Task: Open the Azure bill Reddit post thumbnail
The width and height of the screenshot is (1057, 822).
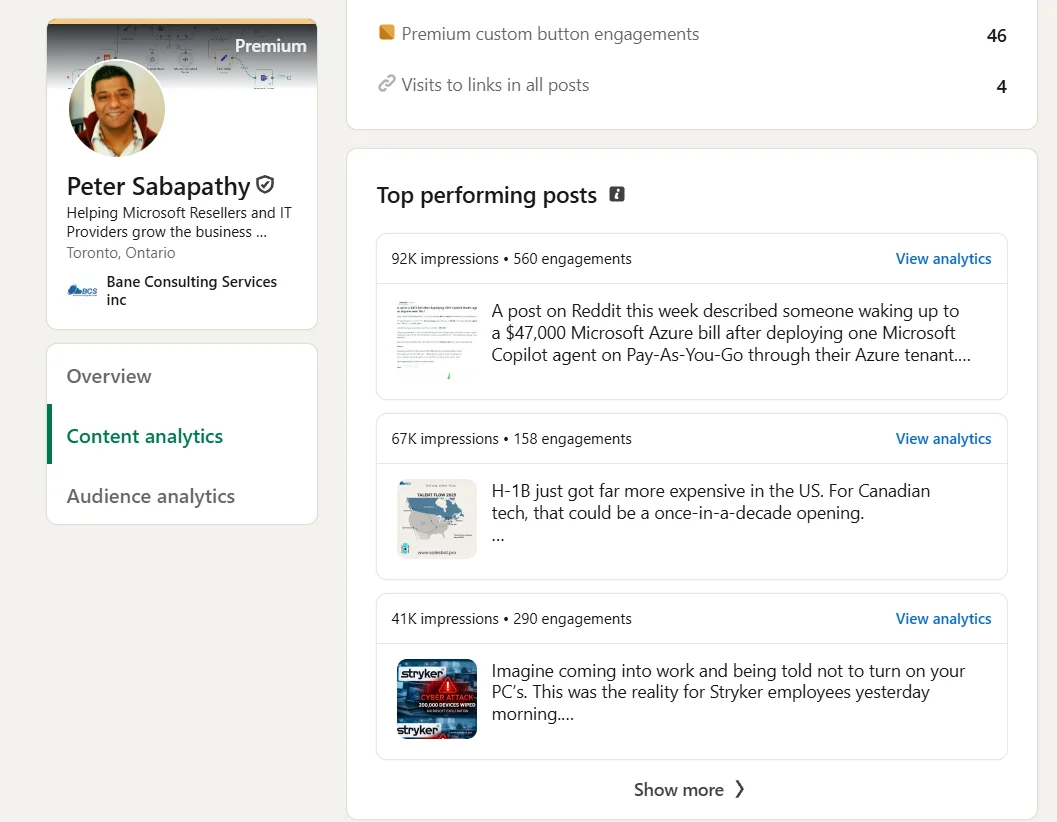Action: click(x=437, y=339)
